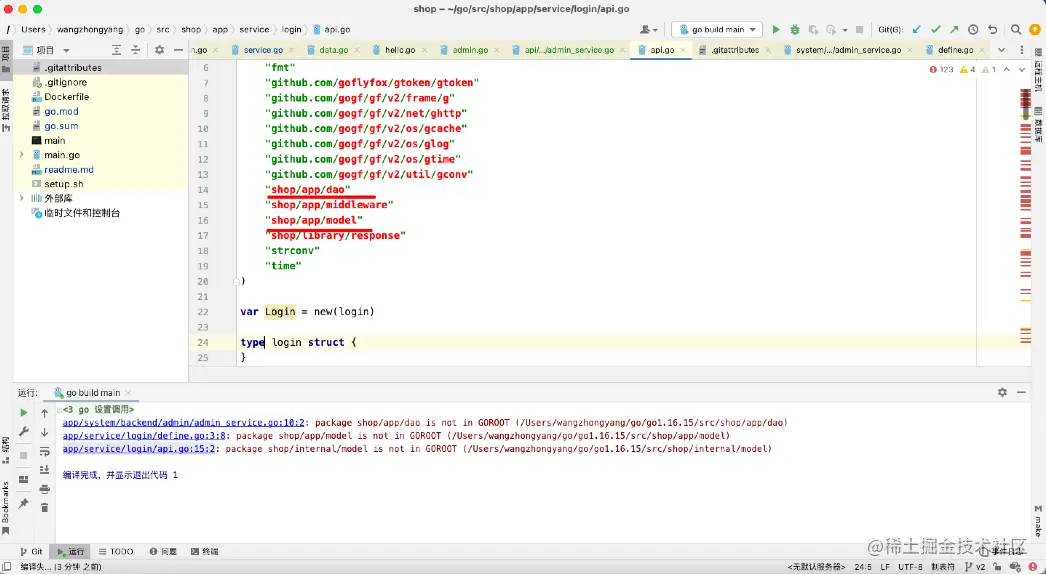Restore layout icon in Run panel
The image size is (1046, 575).
click(23, 480)
